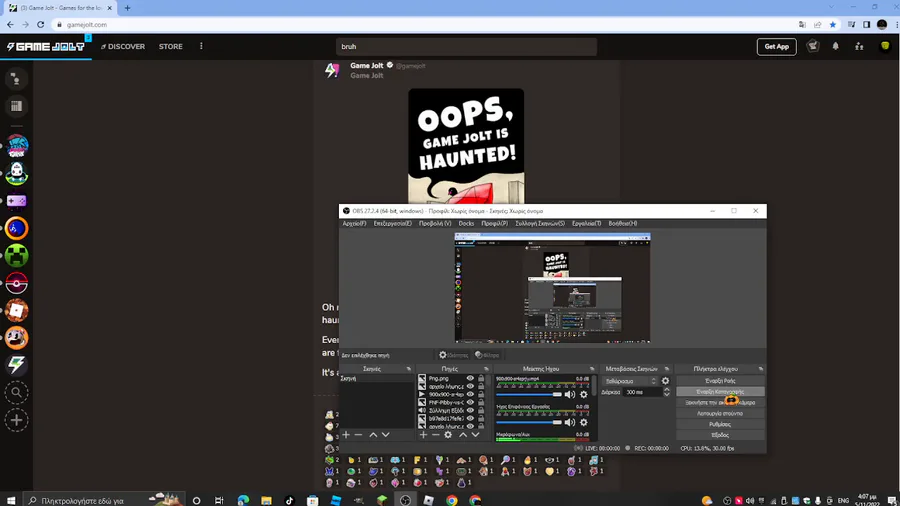900x506 pixels.
Task: Open the Game Jolt header three-dots menu
Action: click(x=201, y=46)
